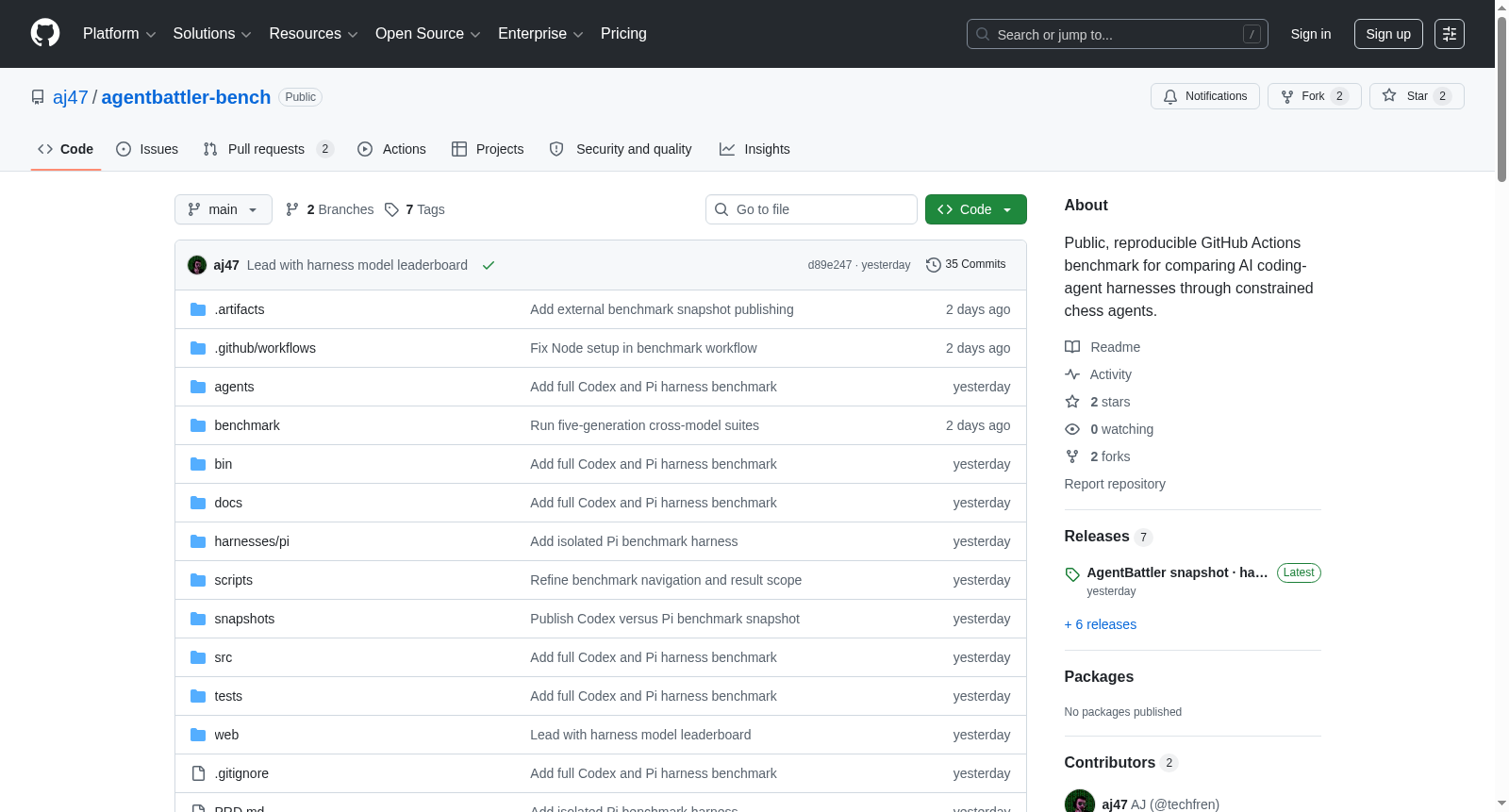Click the src folder icon
The image size is (1509, 812).
point(198,657)
